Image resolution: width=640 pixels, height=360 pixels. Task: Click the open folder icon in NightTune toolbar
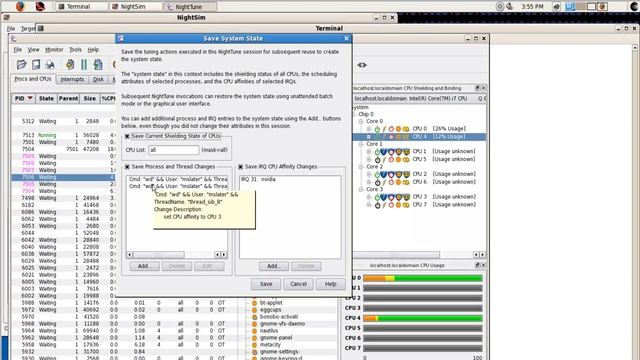(x=22, y=64)
